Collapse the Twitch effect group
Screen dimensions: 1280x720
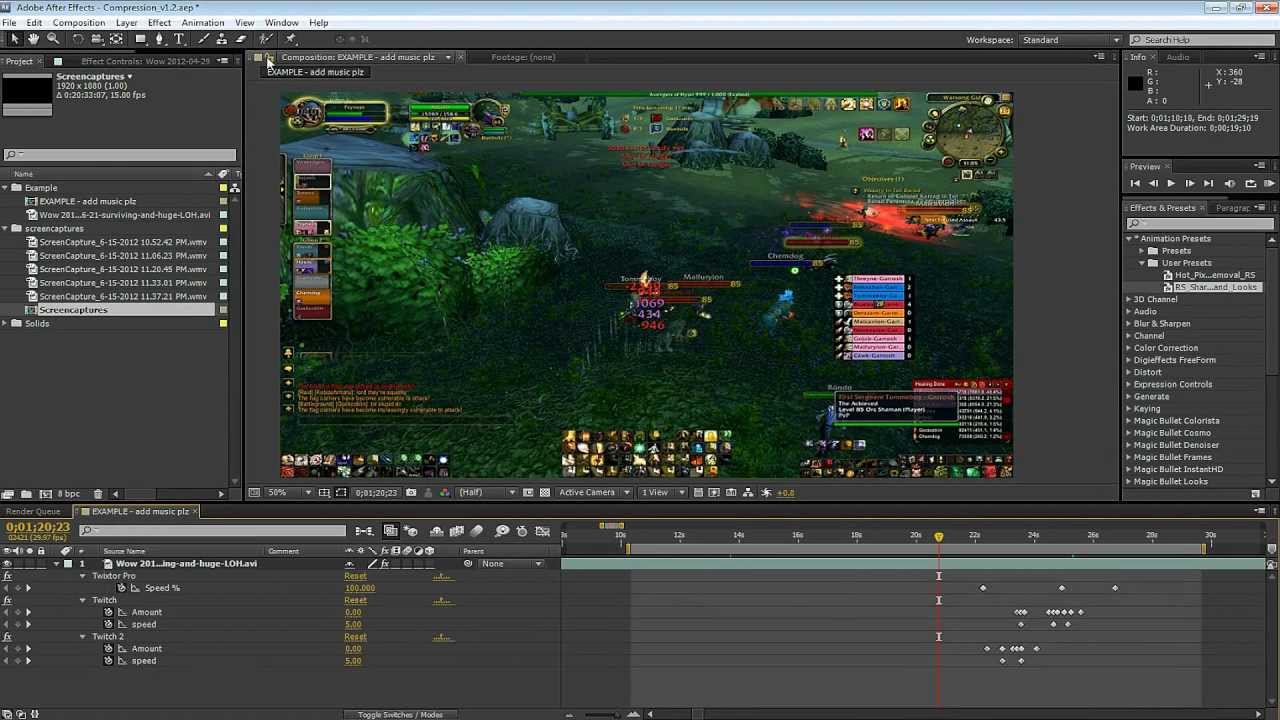pyautogui.click(x=83, y=600)
